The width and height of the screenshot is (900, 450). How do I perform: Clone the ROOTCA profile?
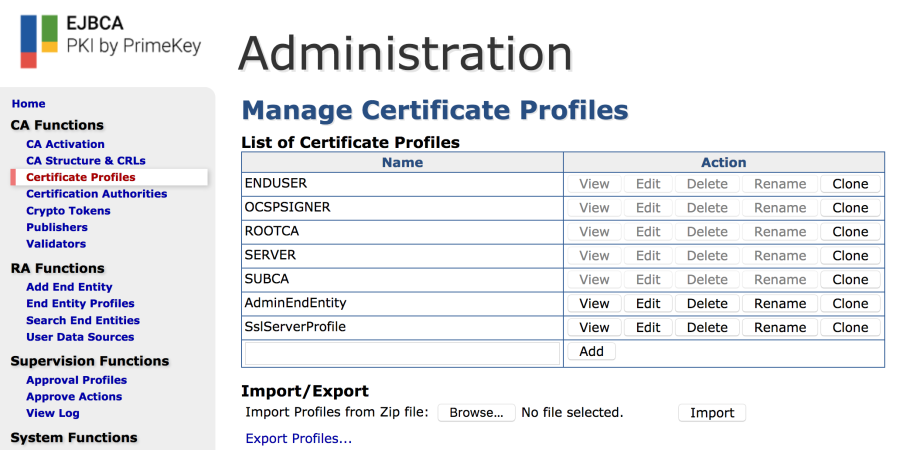[x=850, y=232]
